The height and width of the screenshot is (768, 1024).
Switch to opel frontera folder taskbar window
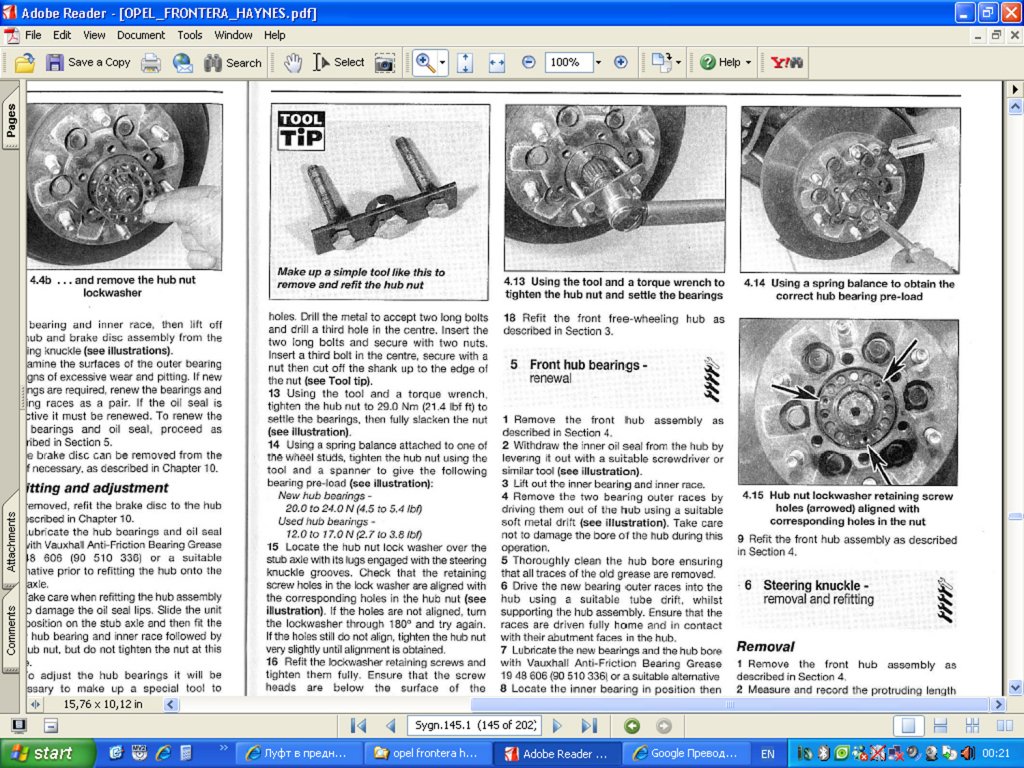pos(426,753)
